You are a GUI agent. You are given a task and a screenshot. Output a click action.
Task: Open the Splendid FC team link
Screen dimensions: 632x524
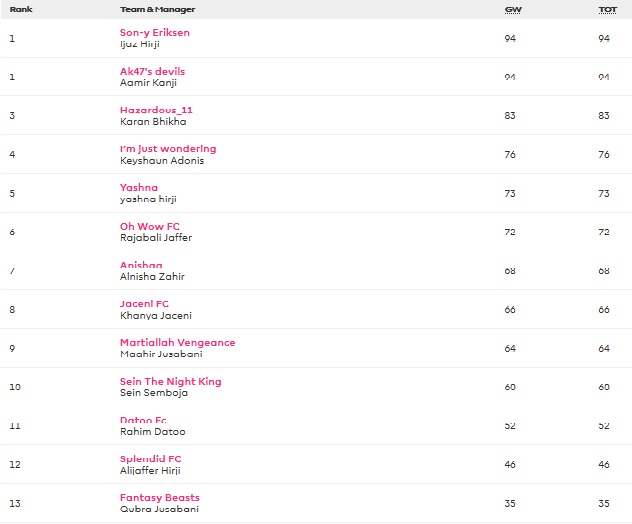(150, 458)
